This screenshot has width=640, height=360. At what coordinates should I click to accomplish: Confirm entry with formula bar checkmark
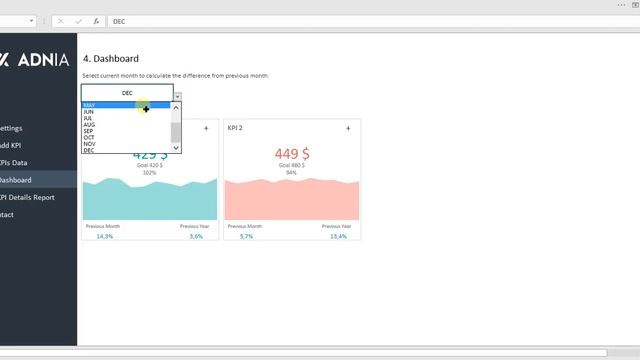click(78, 21)
